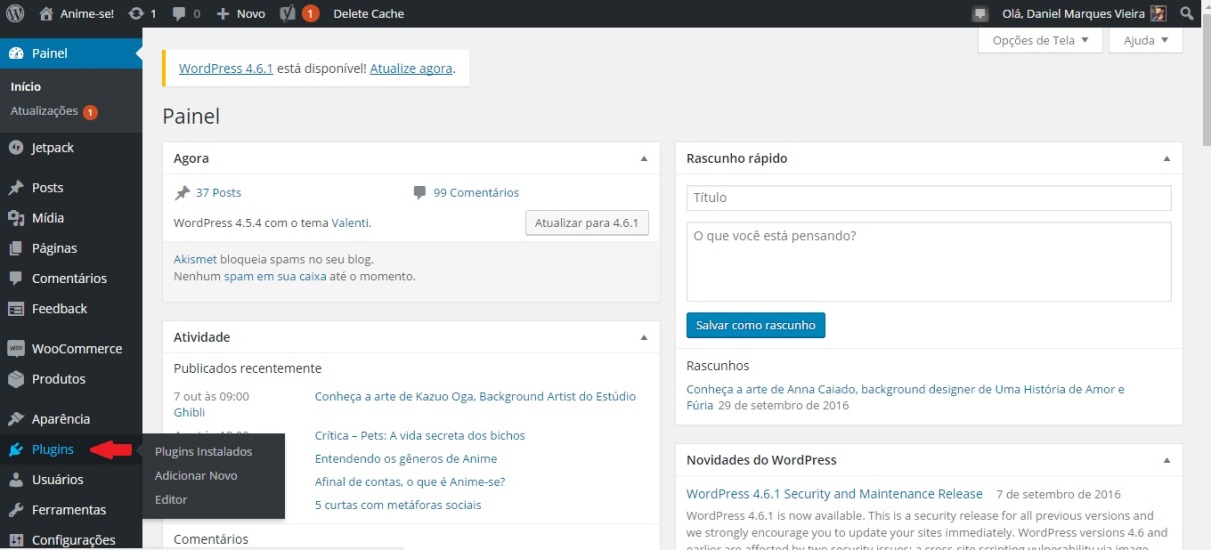Click the Produtos box icon
This screenshot has height=550, width=1211.
(15, 379)
